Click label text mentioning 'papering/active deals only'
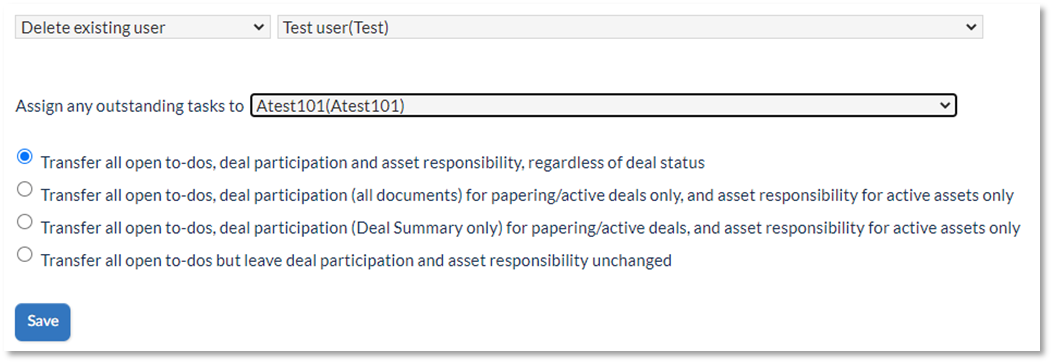 point(527,195)
